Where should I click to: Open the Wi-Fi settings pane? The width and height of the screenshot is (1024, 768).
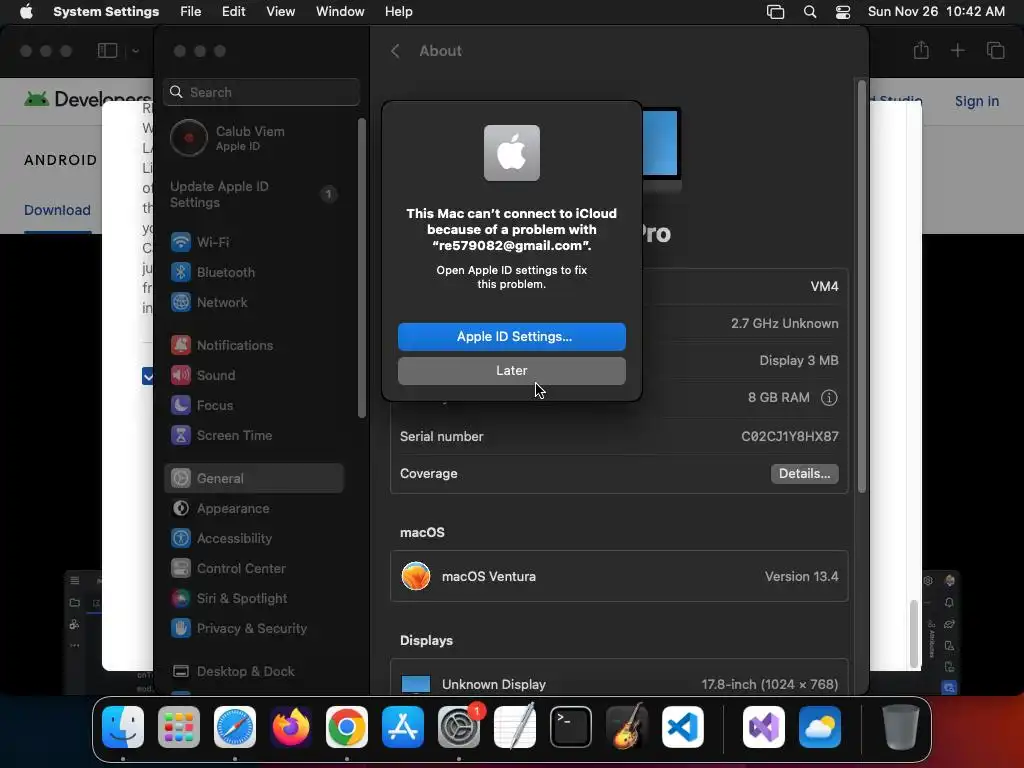click(x=255, y=242)
